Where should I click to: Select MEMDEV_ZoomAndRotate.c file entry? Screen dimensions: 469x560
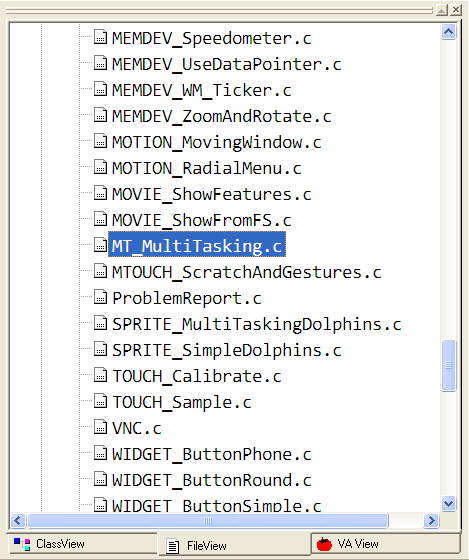pos(221,117)
